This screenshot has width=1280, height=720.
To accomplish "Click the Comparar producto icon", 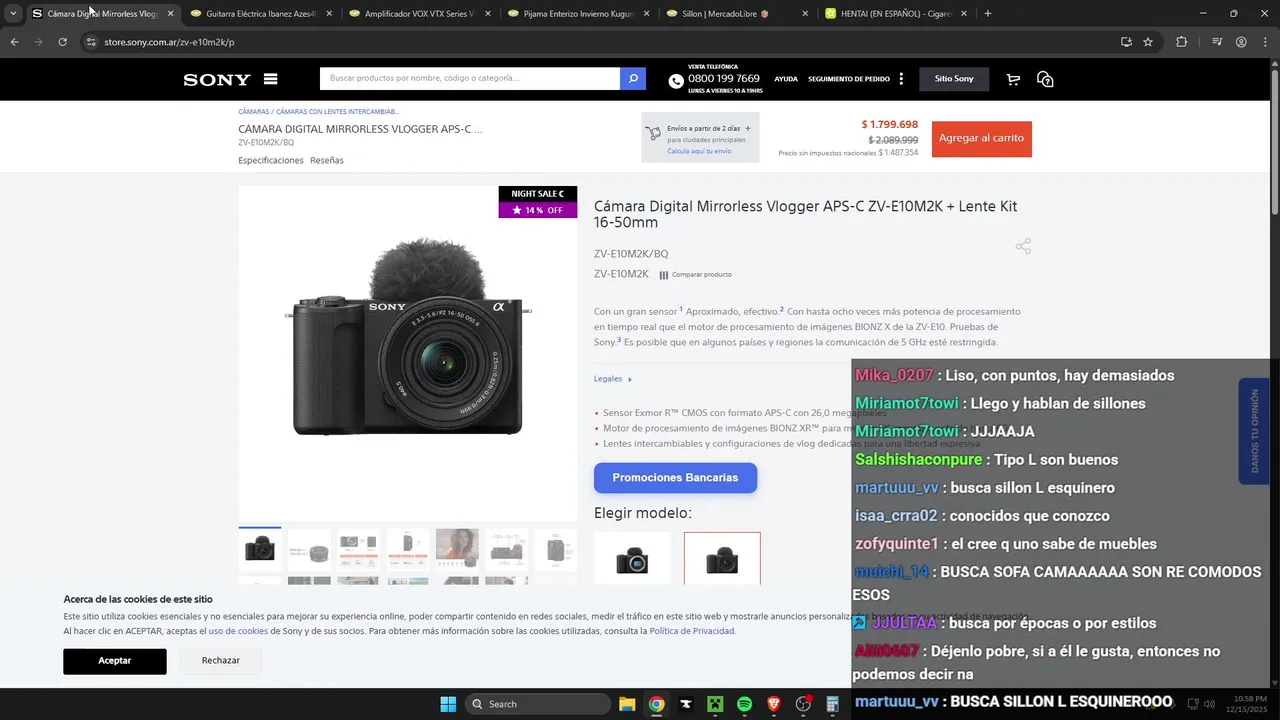I will 664,275.
